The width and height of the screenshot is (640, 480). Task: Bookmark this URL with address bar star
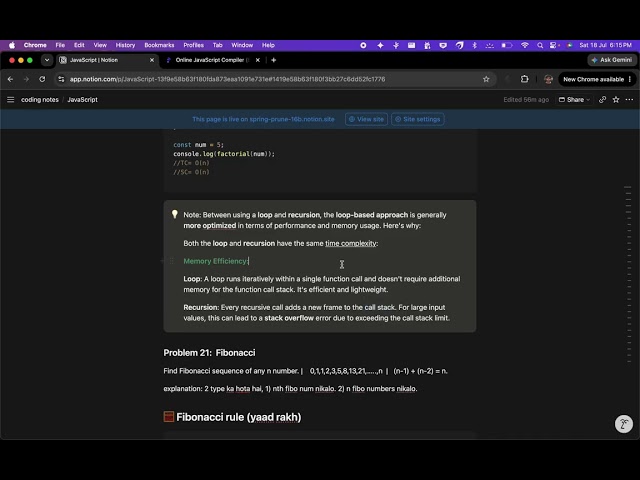tap(486, 79)
